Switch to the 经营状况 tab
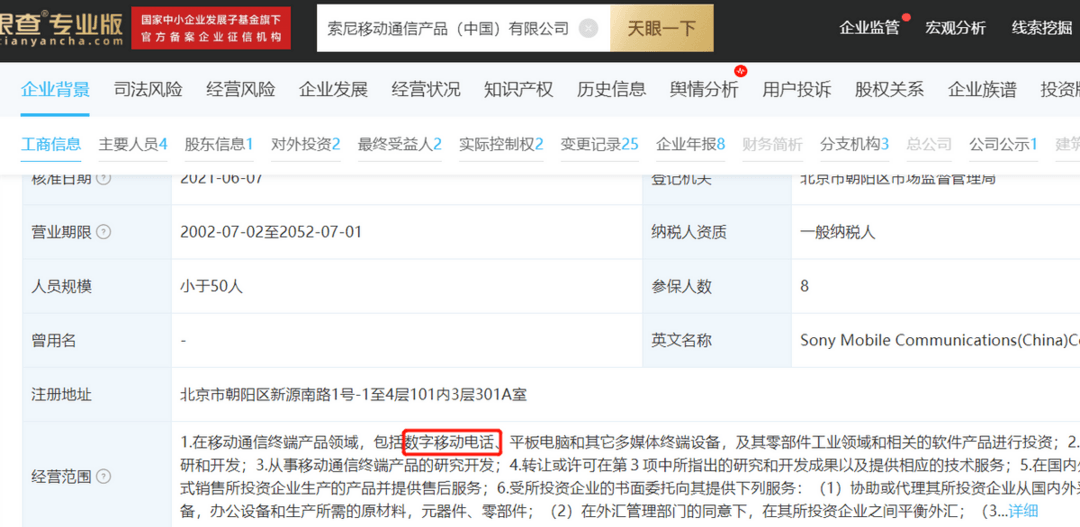The image size is (1080, 527). coord(426,90)
